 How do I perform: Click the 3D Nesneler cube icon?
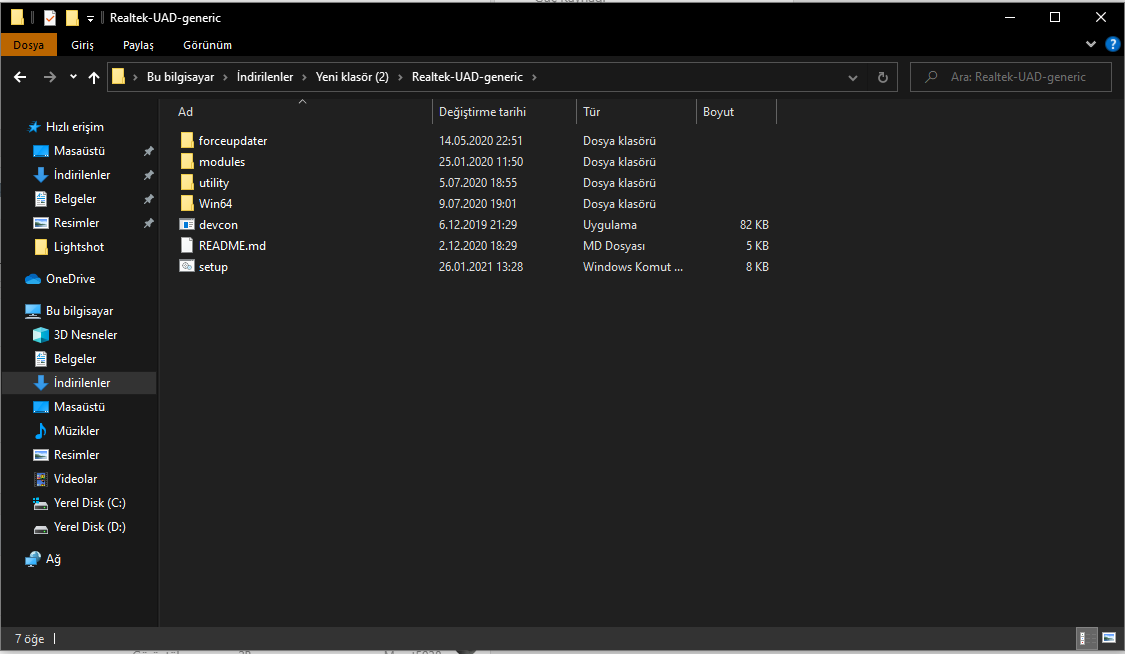click(41, 335)
